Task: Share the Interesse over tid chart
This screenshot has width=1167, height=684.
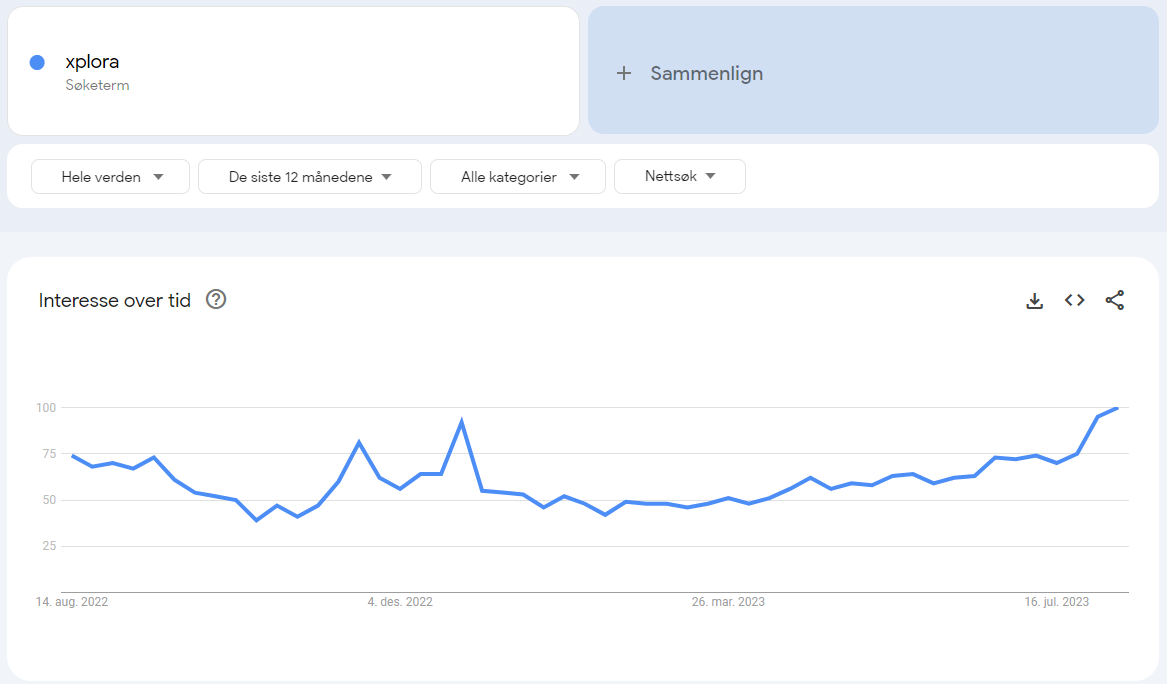Action: (x=1115, y=300)
